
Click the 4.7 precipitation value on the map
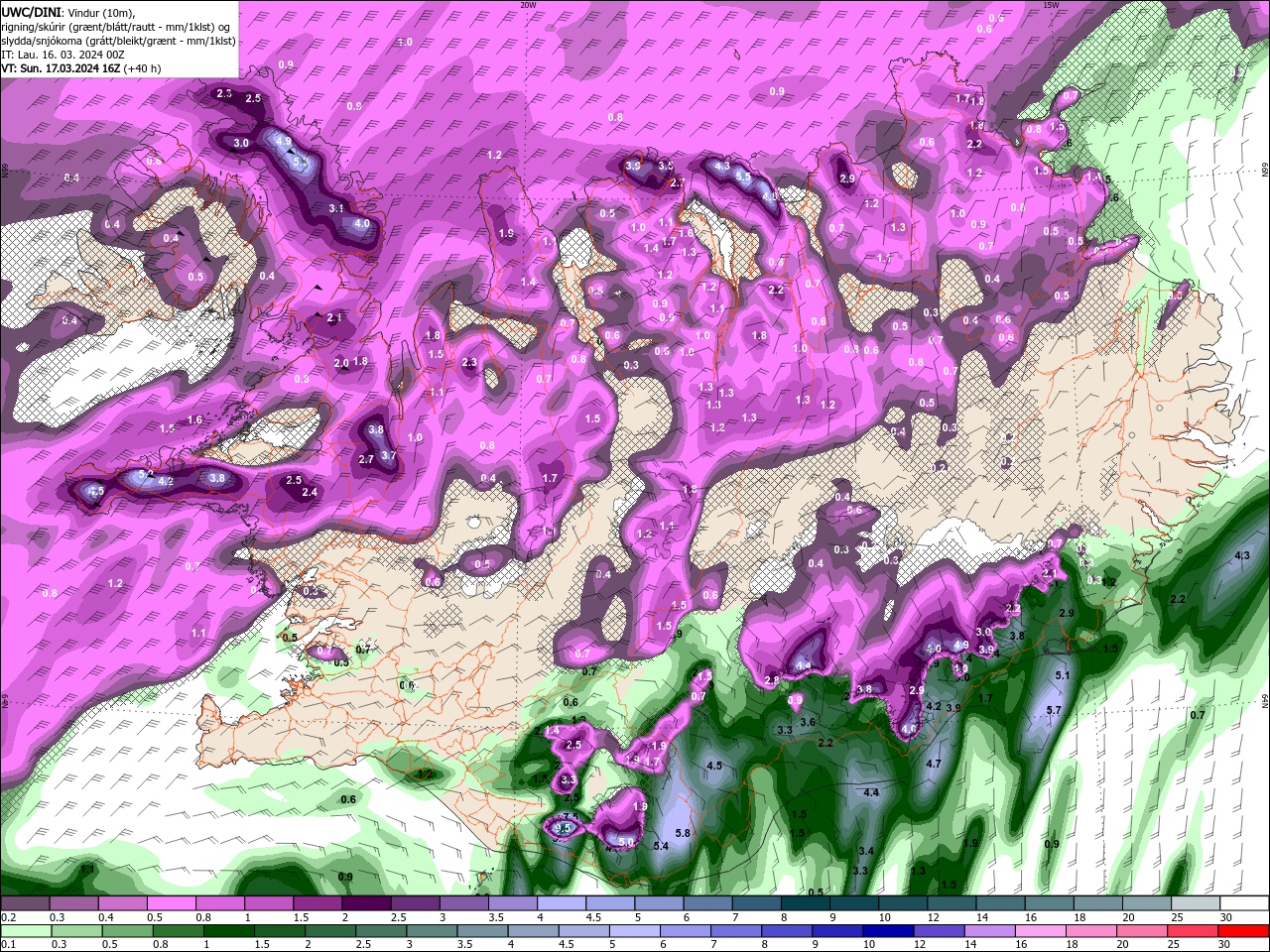pyautogui.click(x=934, y=764)
